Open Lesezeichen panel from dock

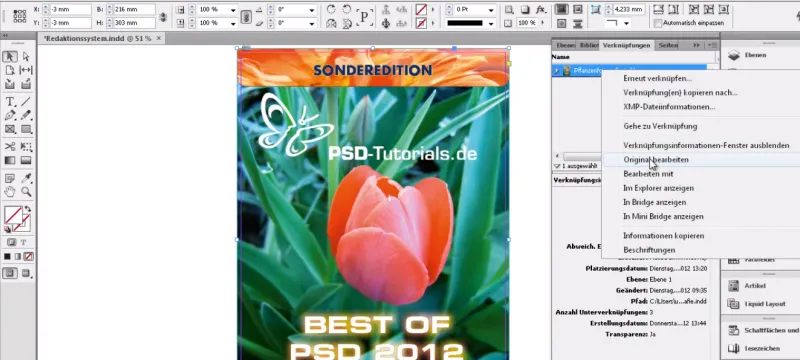coord(755,349)
